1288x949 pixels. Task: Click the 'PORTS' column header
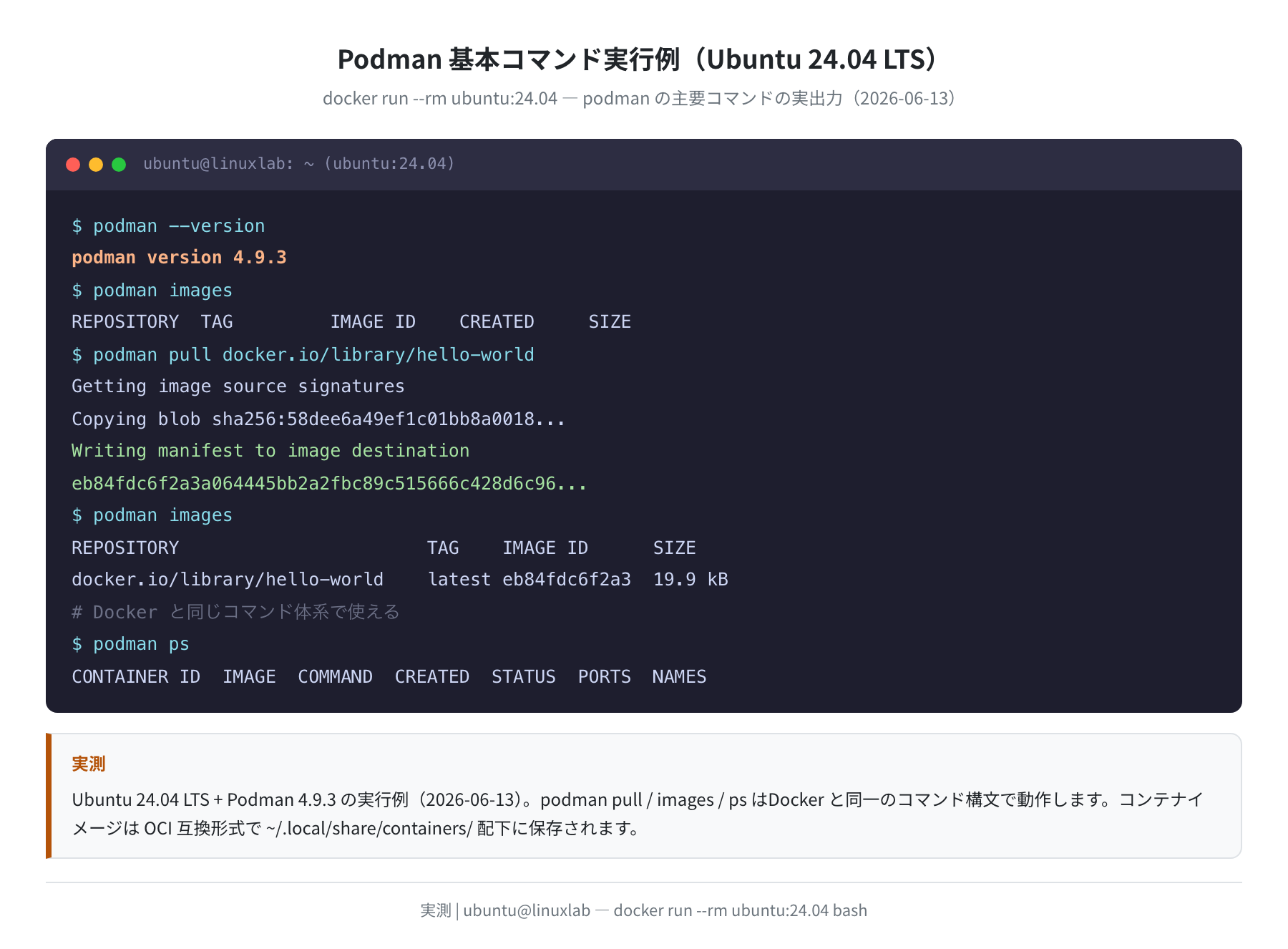click(605, 677)
